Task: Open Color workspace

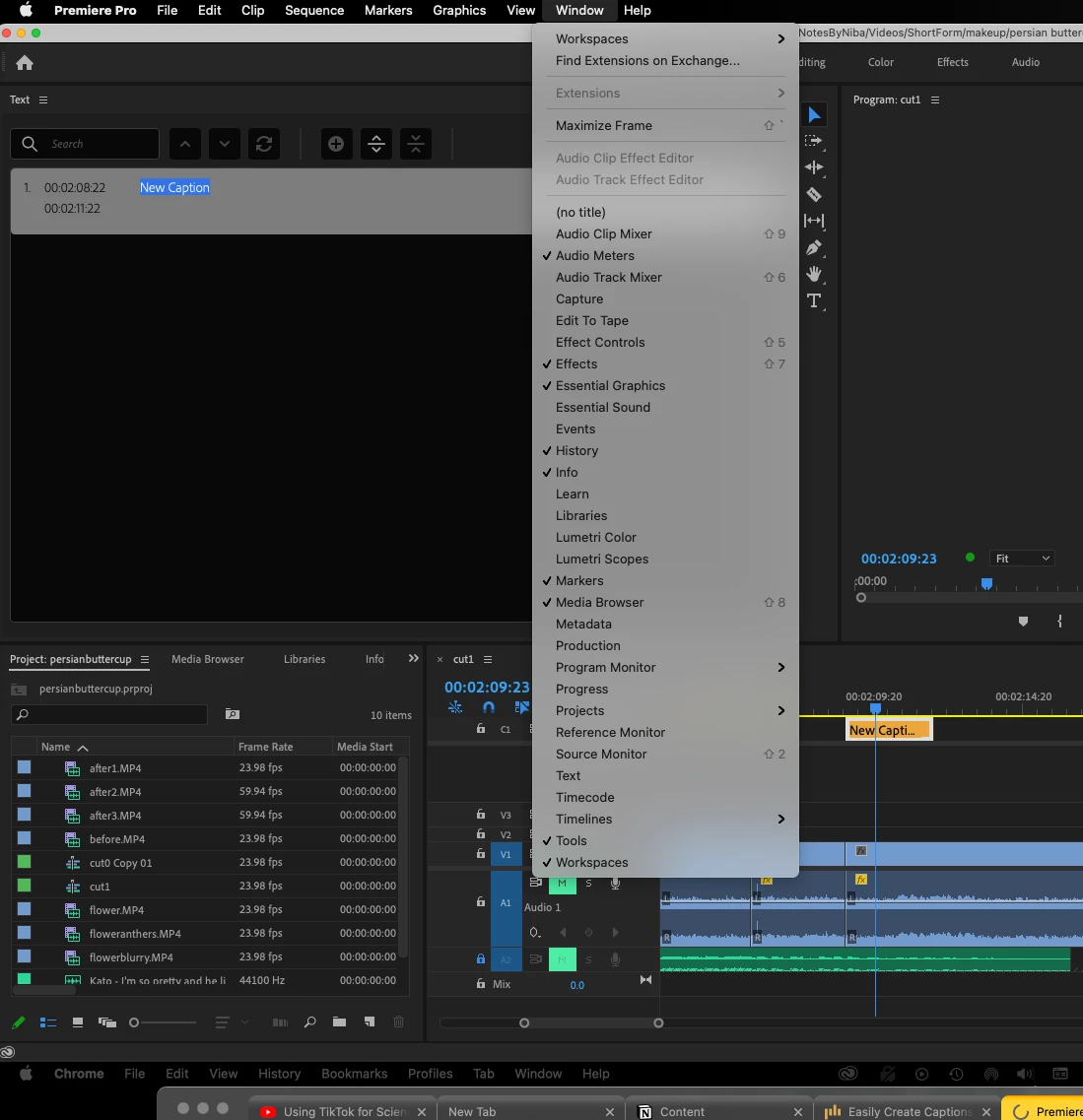Action: [881, 62]
